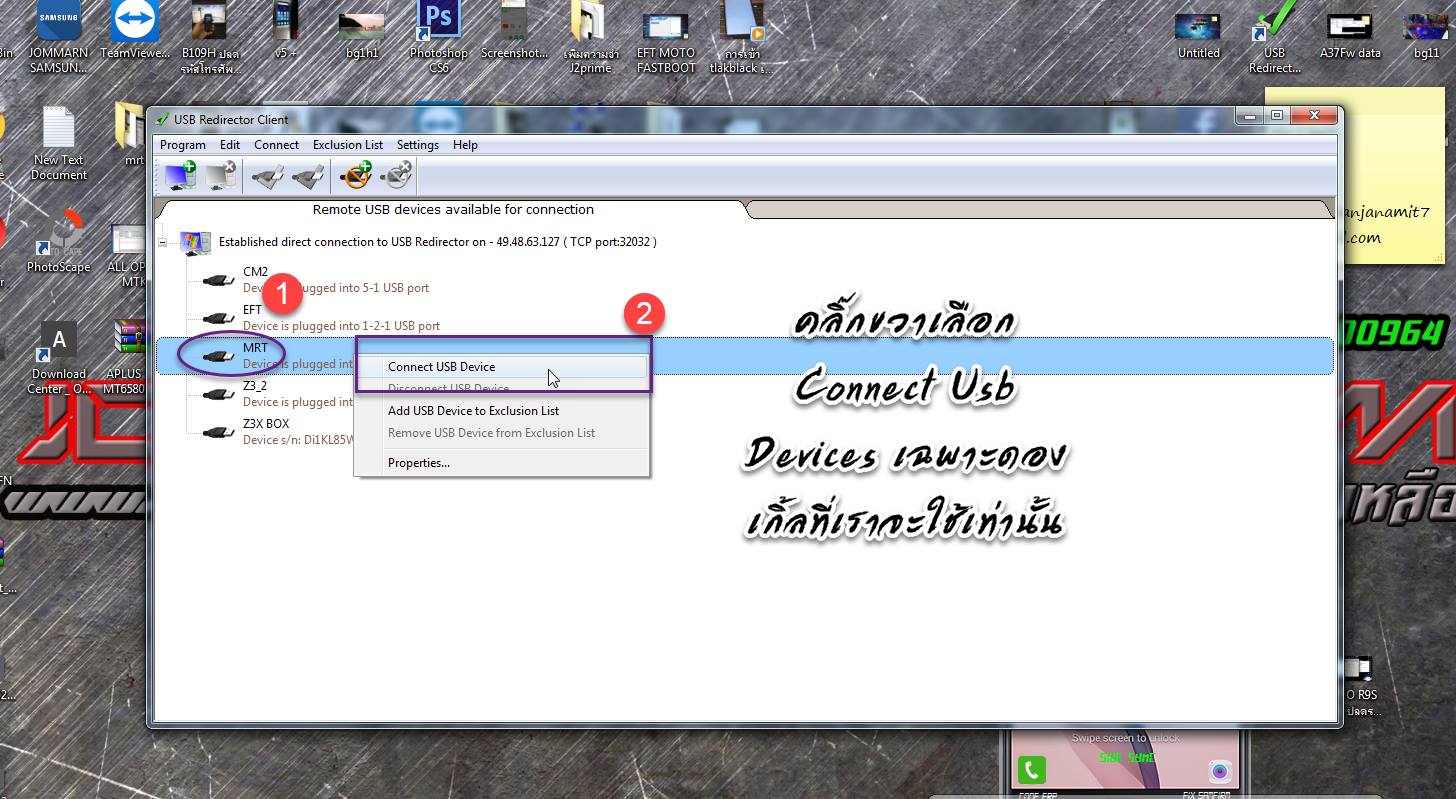Click the Remove USB server toolbar icon
The height and width of the screenshot is (799, 1456).
(x=220, y=176)
